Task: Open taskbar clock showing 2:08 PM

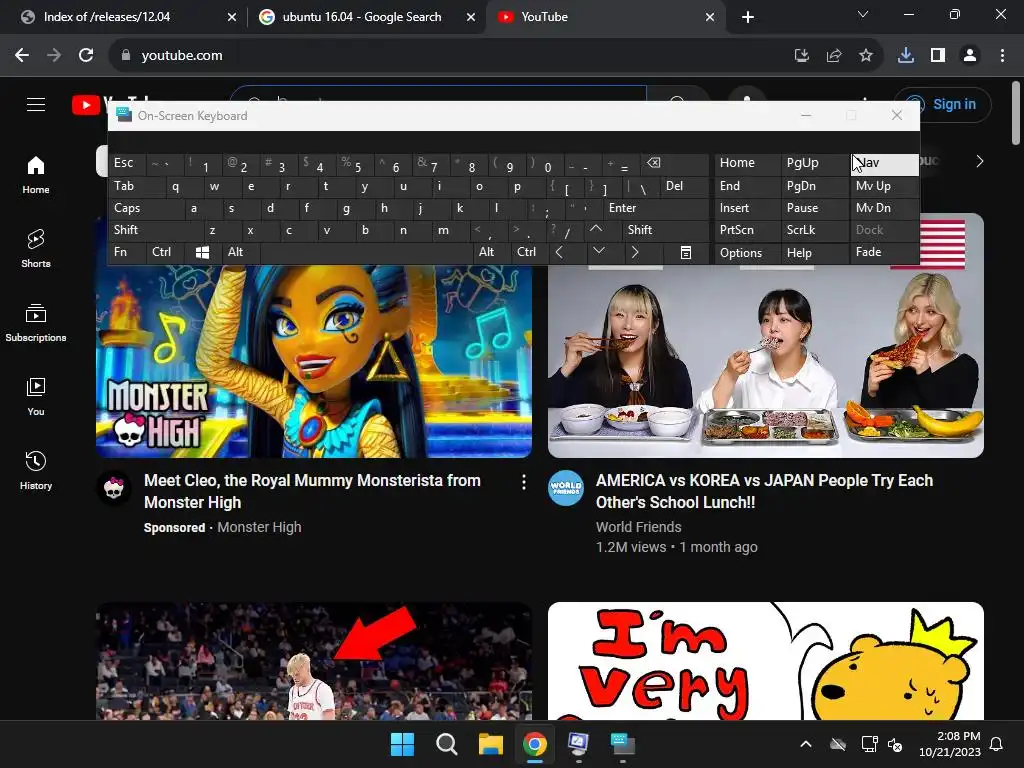Action: [950, 744]
